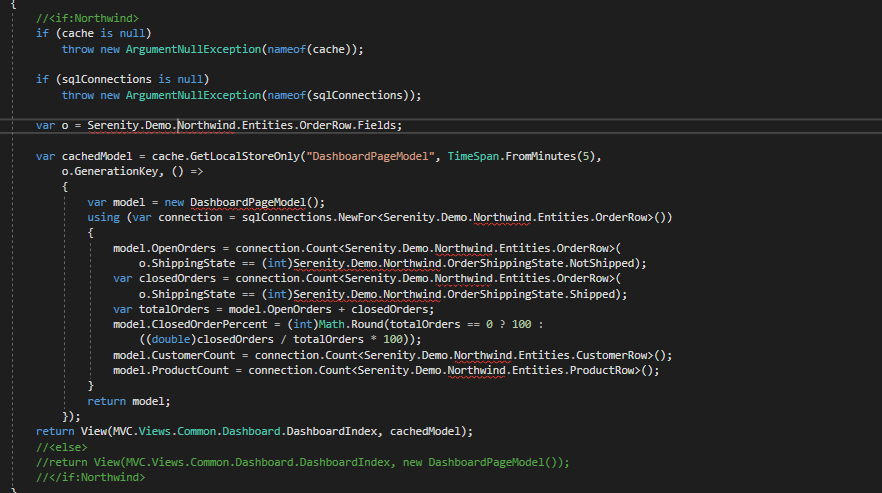Click the "DashboardPageModel" string literal
Screen dimensions: 882x493
pyautogui.click(x=370, y=156)
